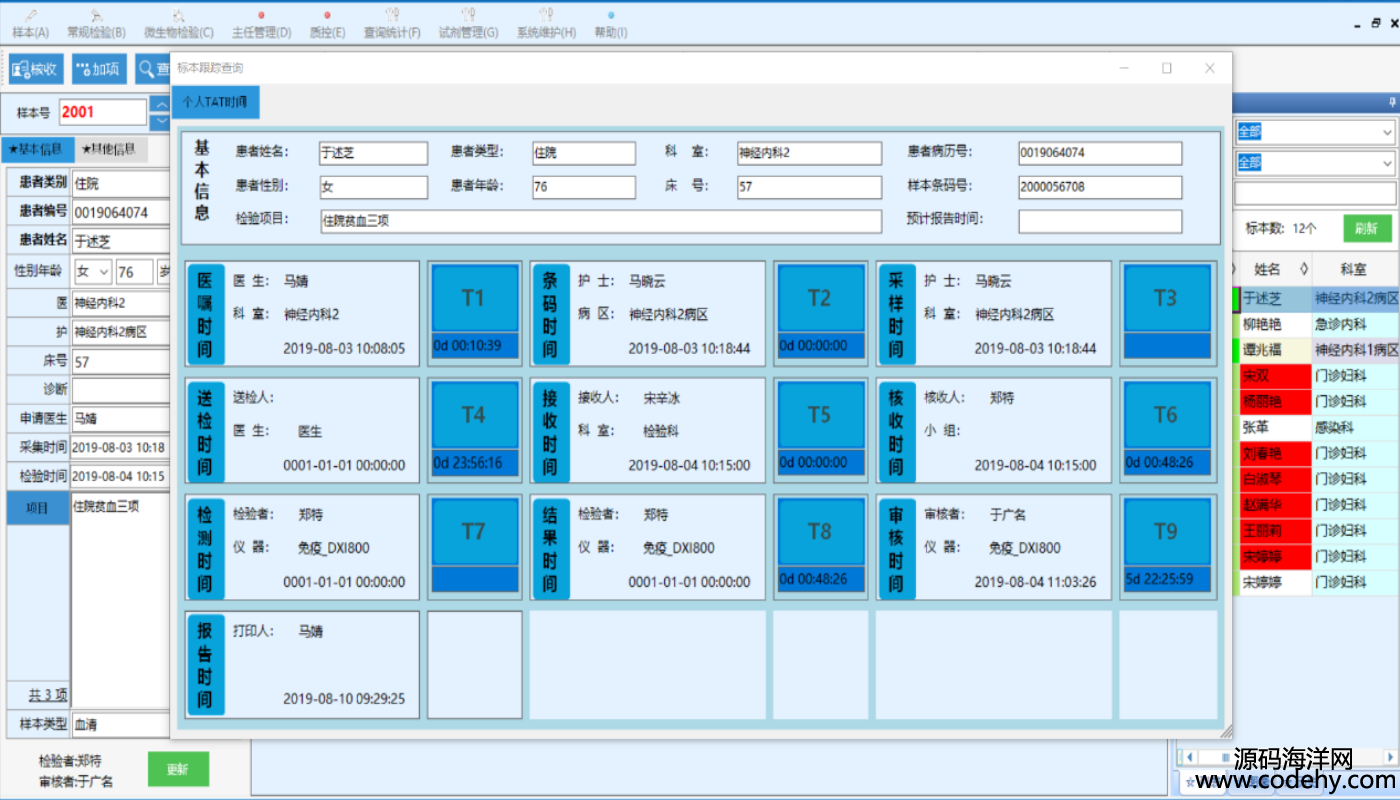
Task: Click the T9 time tile
Action: 1166,532
